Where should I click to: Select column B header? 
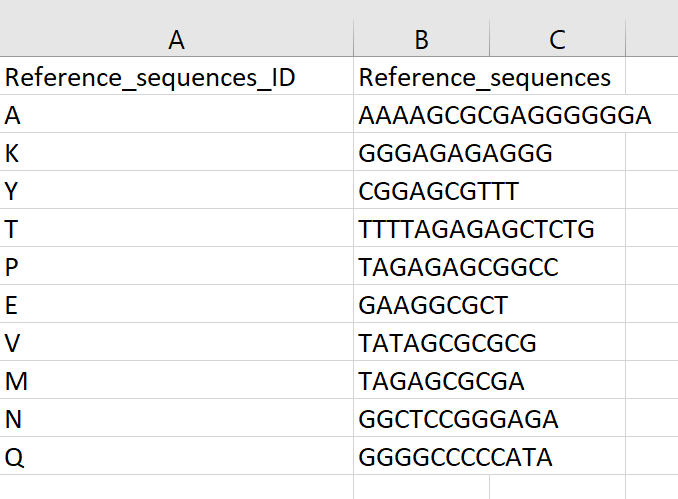coord(421,40)
